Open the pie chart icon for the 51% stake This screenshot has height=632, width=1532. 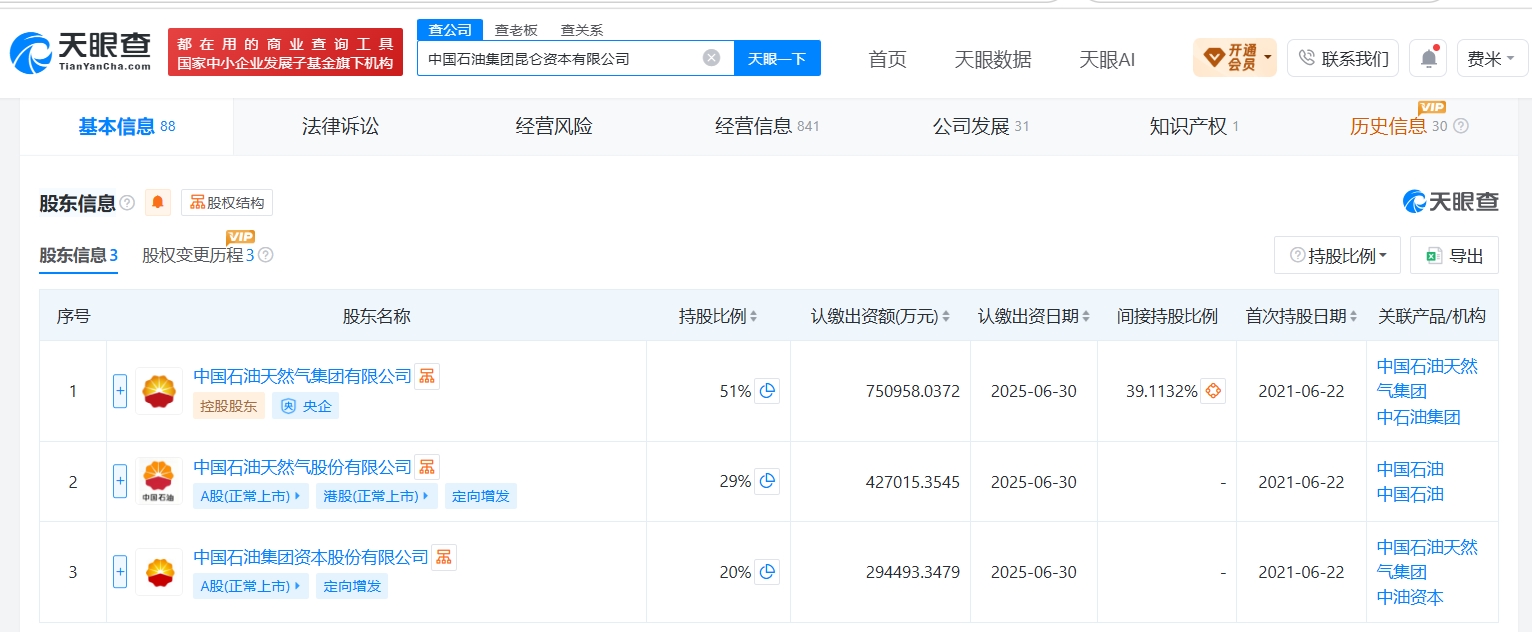pyautogui.click(x=767, y=391)
